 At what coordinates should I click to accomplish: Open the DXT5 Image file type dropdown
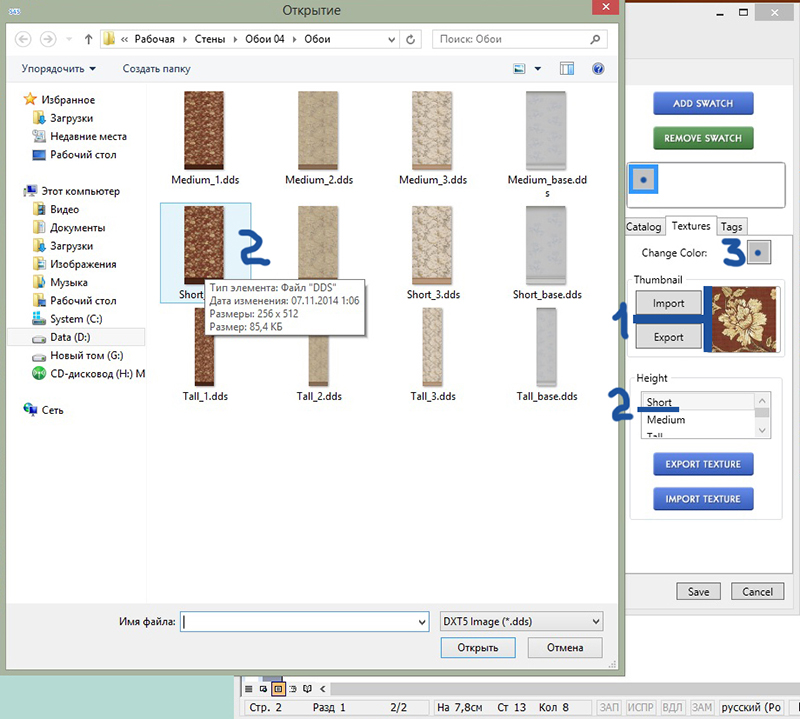(521, 621)
